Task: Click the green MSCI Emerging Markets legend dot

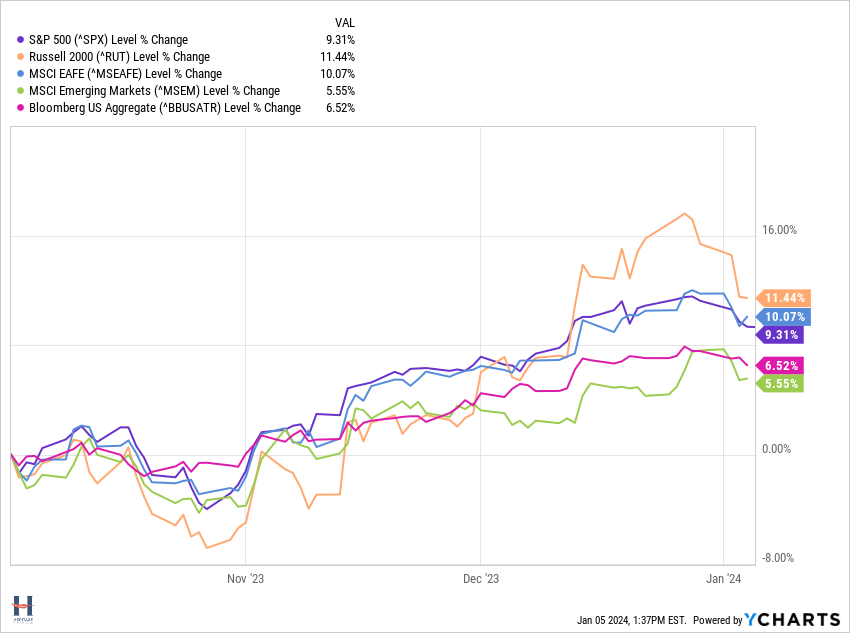Action: click(21, 91)
